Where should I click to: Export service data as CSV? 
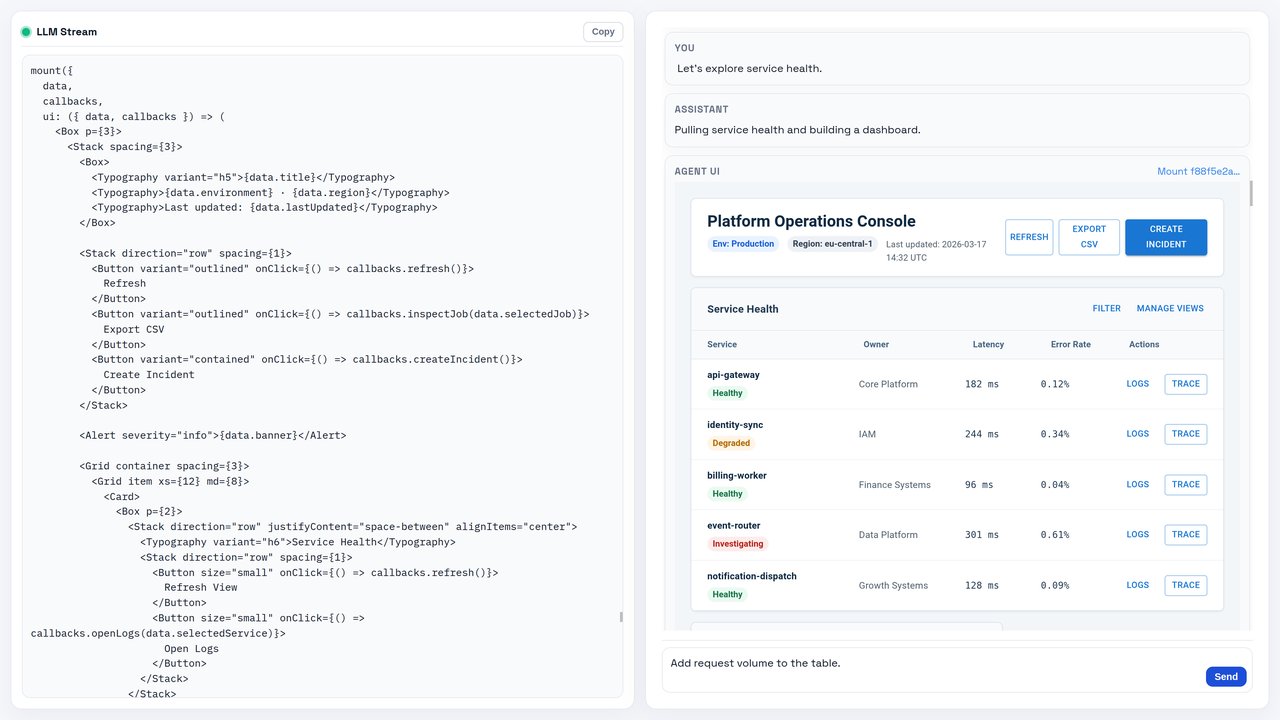pyautogui.click(x=1089, y=237)
